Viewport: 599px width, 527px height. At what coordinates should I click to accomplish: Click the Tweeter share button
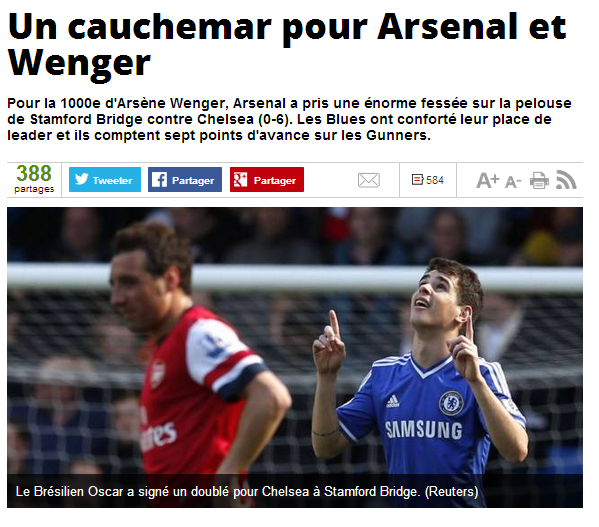pyautogui.click(x=105, y=179)
